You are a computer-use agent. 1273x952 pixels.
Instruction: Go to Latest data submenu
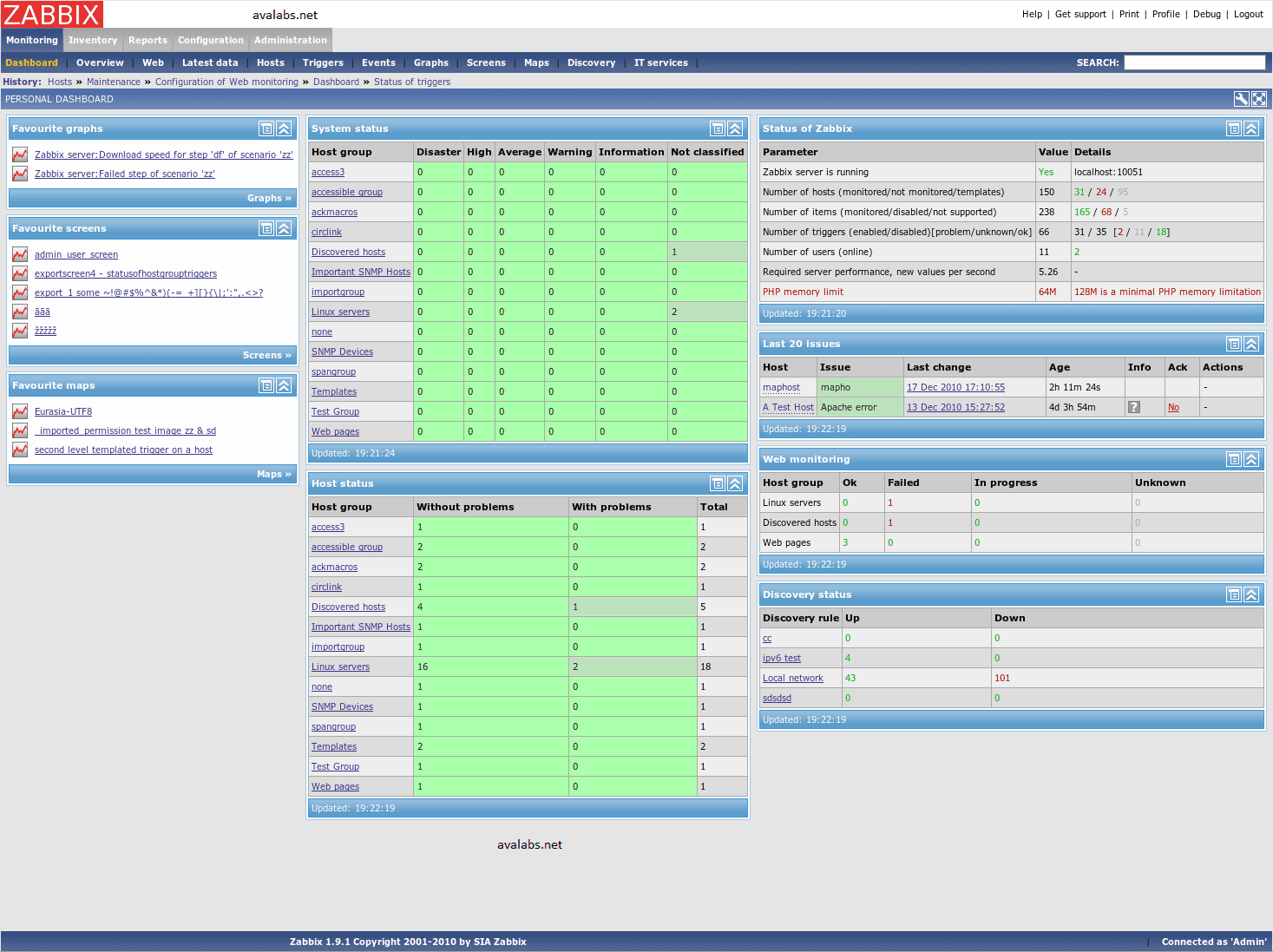click(x=210, y=62)
